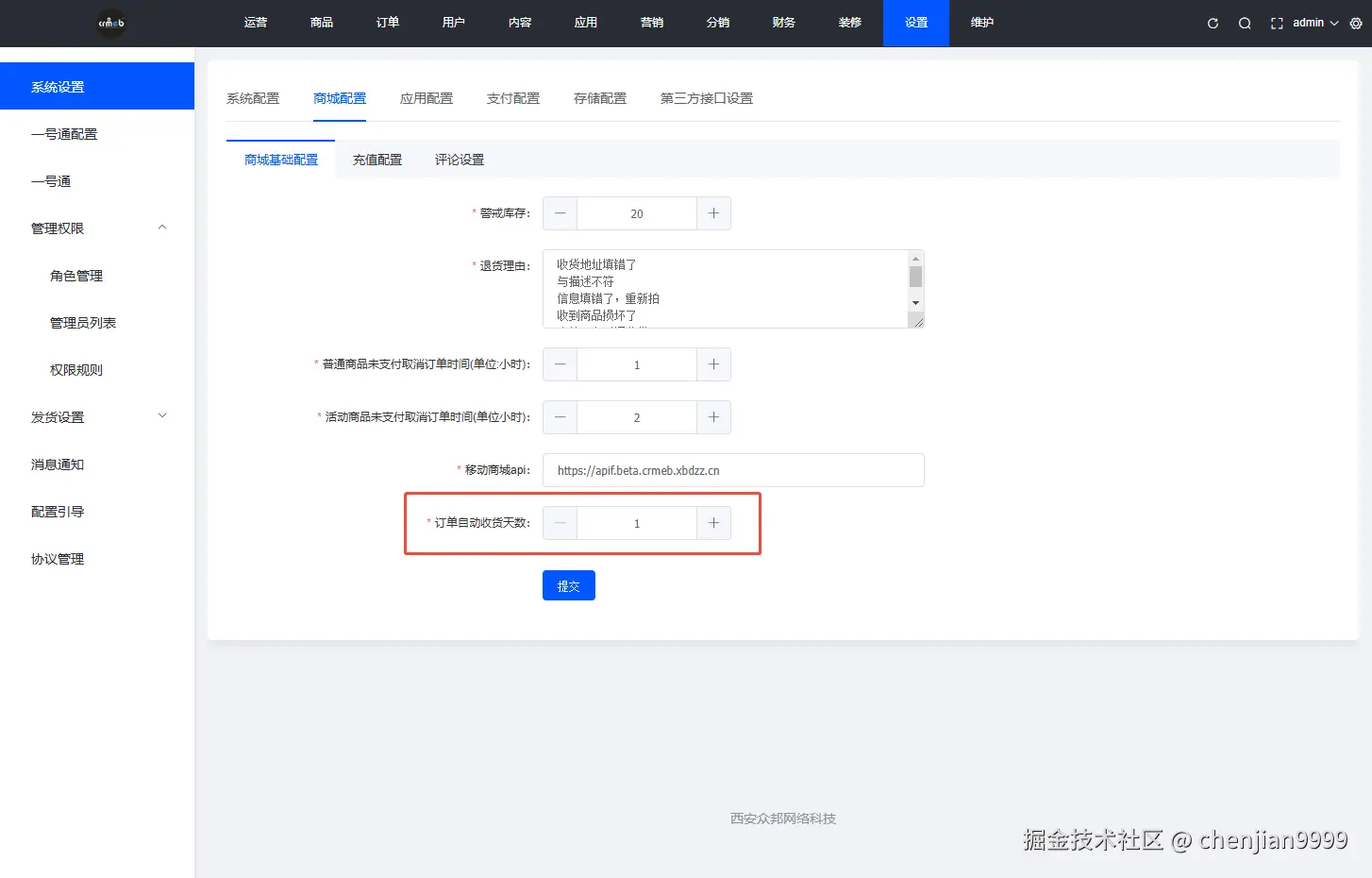This screenshot has width=1372, height=878.
Task: Switch to 评论设置 sub-tab
Action: tap(460, 160)
